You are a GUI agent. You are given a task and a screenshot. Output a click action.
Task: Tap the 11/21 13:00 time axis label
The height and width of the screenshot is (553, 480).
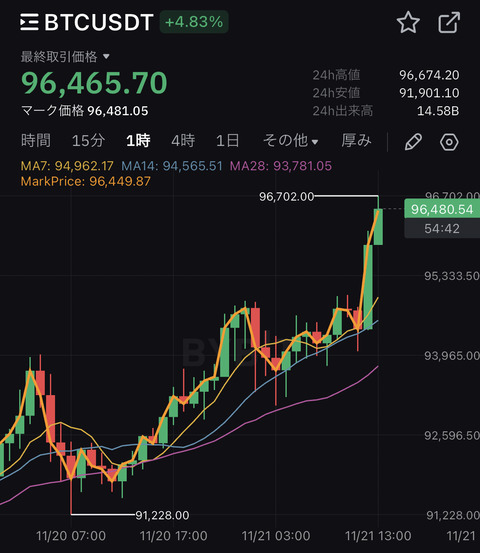click(x=378, y=536)
